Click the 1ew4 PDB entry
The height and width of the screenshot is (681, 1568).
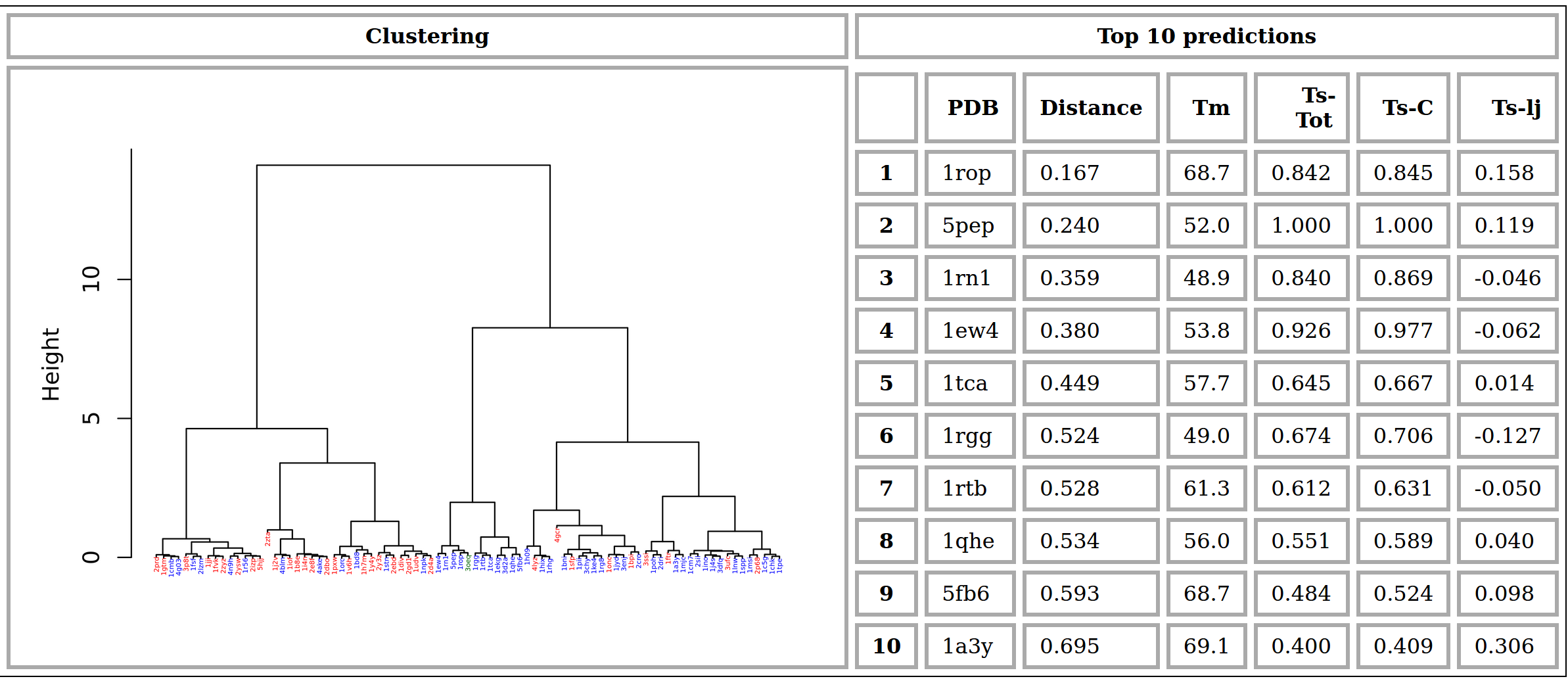pyautogui.click(x=970, y=331)
